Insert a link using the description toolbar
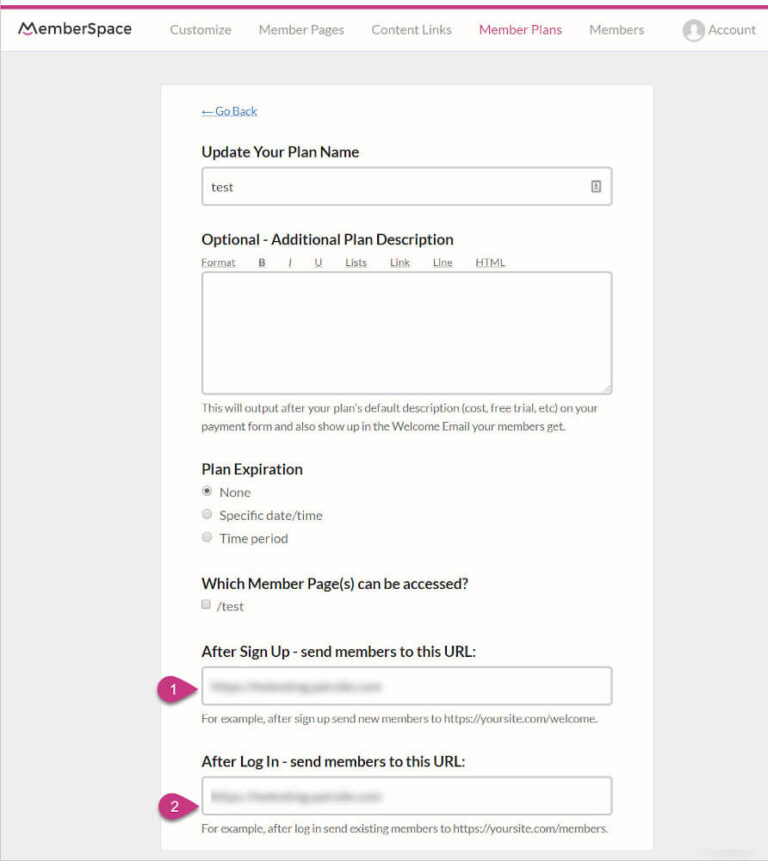 coord(399,262)
